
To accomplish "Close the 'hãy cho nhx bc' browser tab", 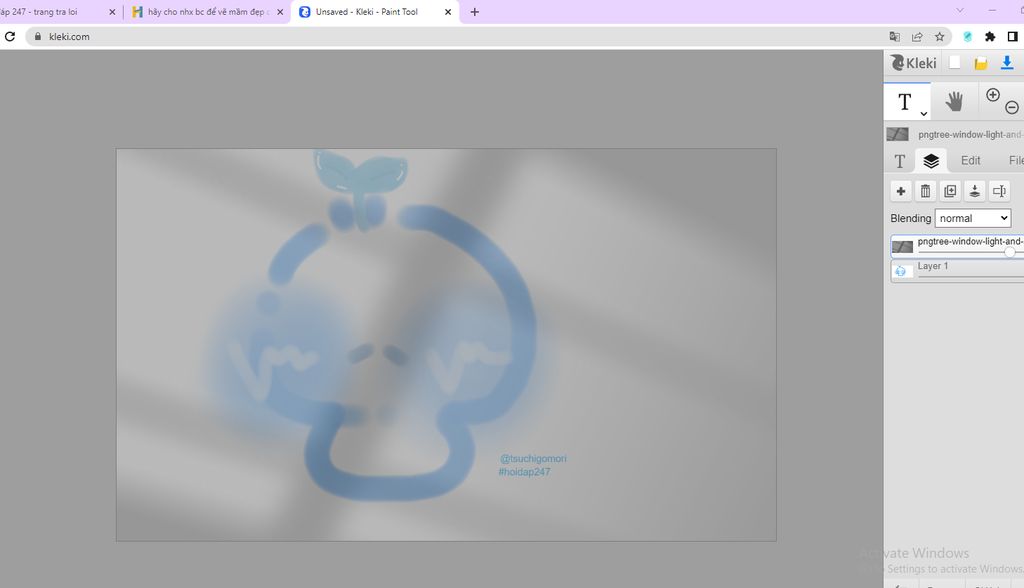I will [280, 12].
